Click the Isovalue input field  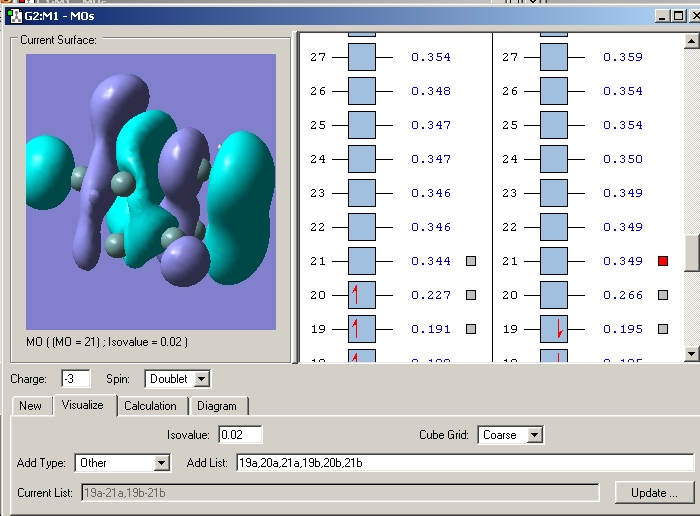pyautogui.click(x=240, y=435)
